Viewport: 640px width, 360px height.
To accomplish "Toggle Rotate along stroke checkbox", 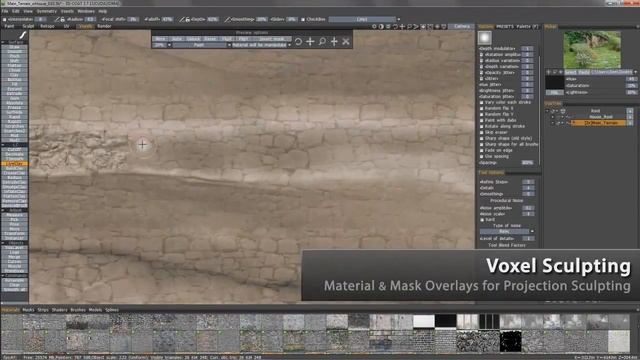I will coord(482,127).
